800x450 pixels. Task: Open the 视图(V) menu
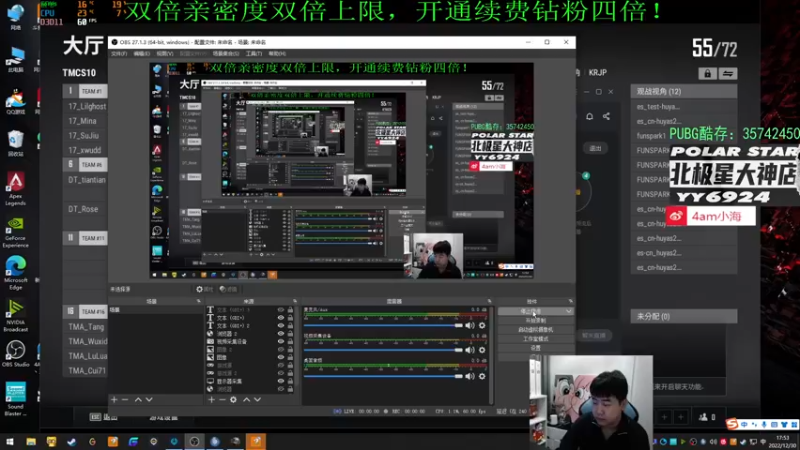click(x=165, y=54)
